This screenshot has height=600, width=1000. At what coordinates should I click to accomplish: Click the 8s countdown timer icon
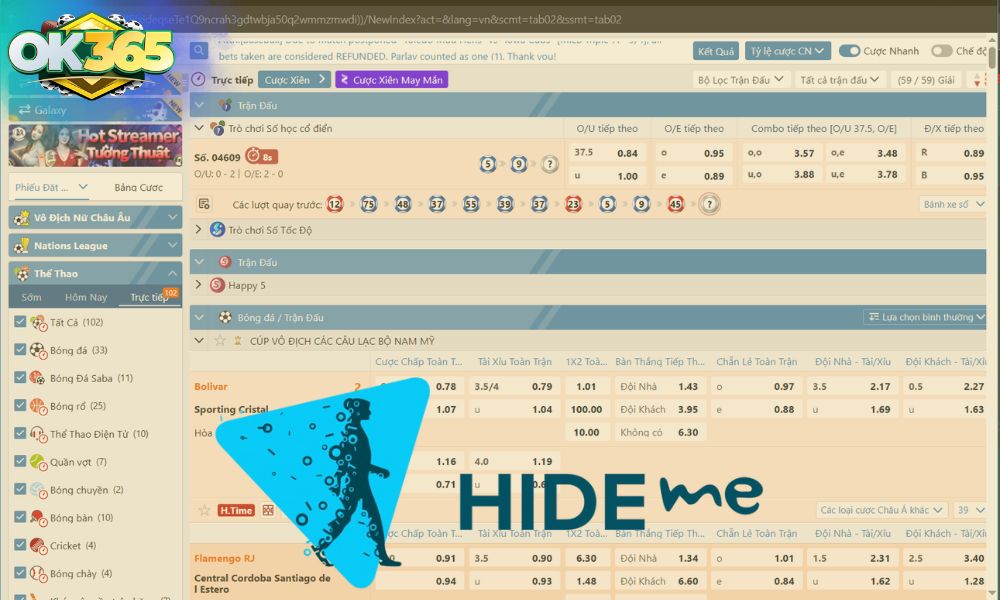253,153
